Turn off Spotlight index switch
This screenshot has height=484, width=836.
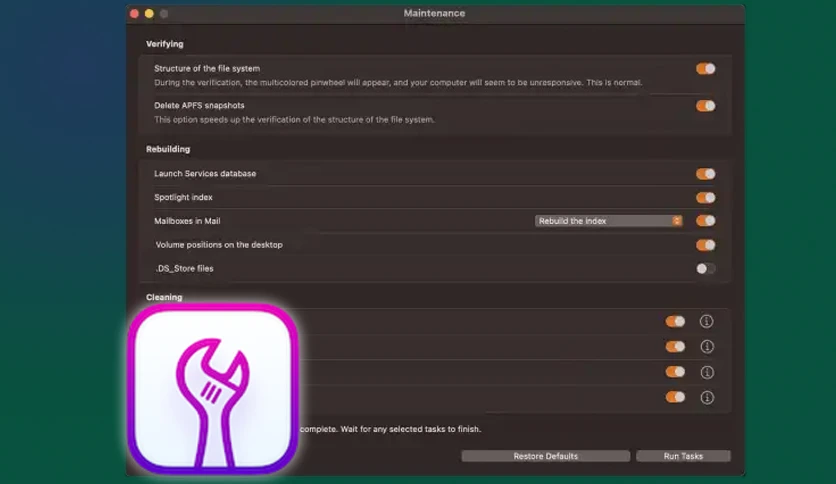pyautogui.click(x=705, y=198)
